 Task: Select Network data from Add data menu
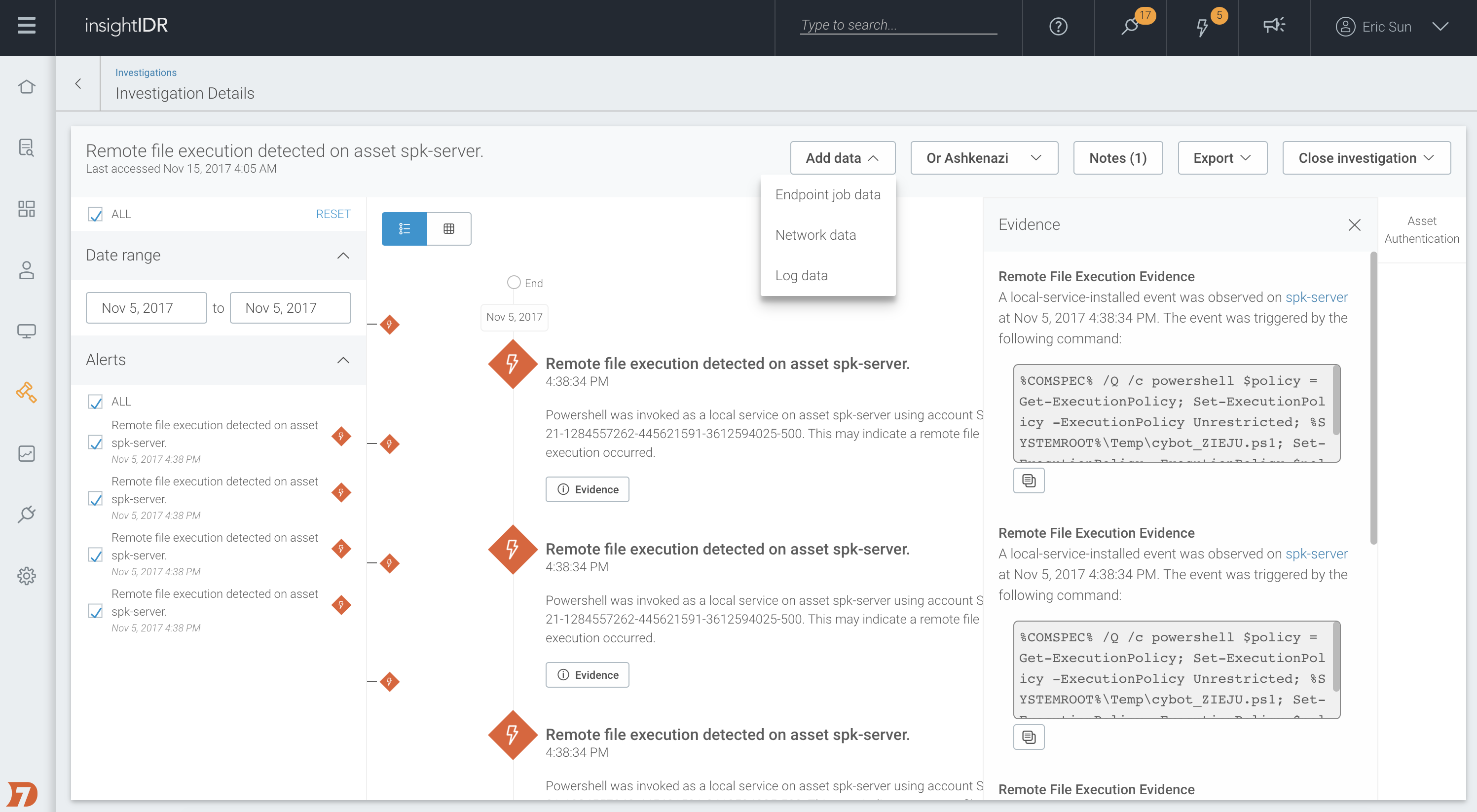click(x=815, y=235)
